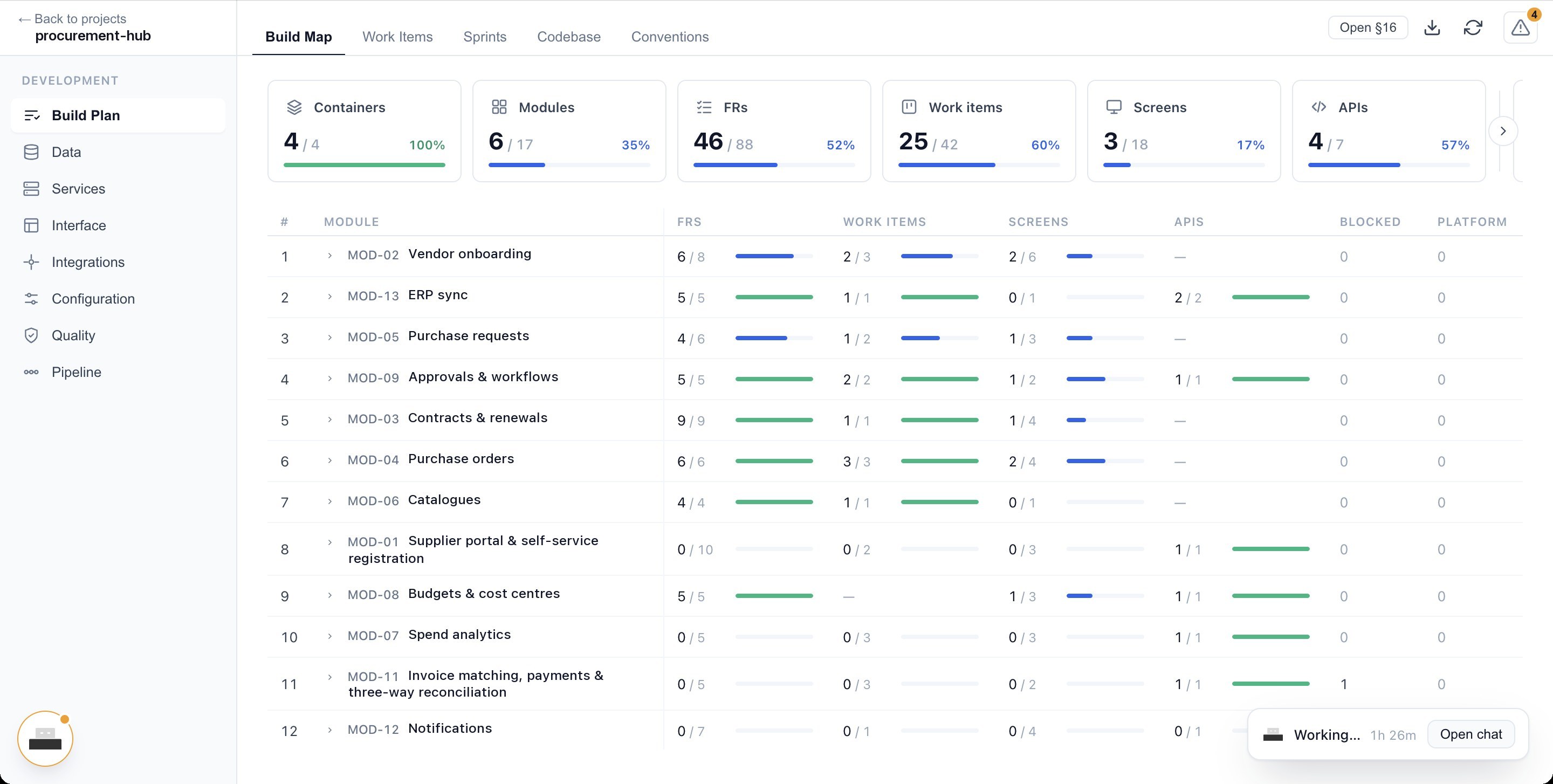Viewport: 1553px width, 784px height.
Task: Click the Catalogues module name
Action: (444, 499)
